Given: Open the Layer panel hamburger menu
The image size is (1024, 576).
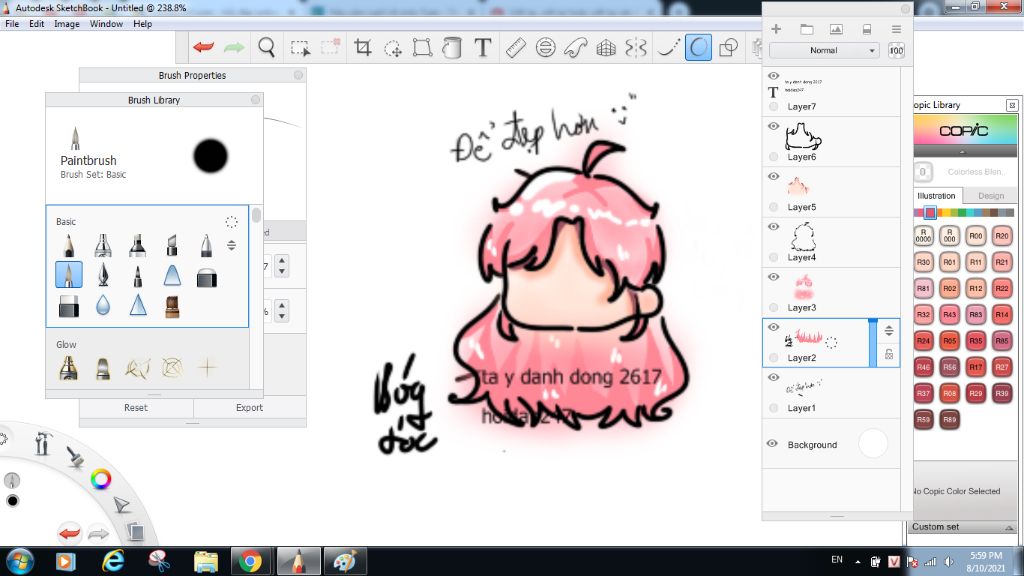Looking at the screenshot, I should (x=896, y=29).
